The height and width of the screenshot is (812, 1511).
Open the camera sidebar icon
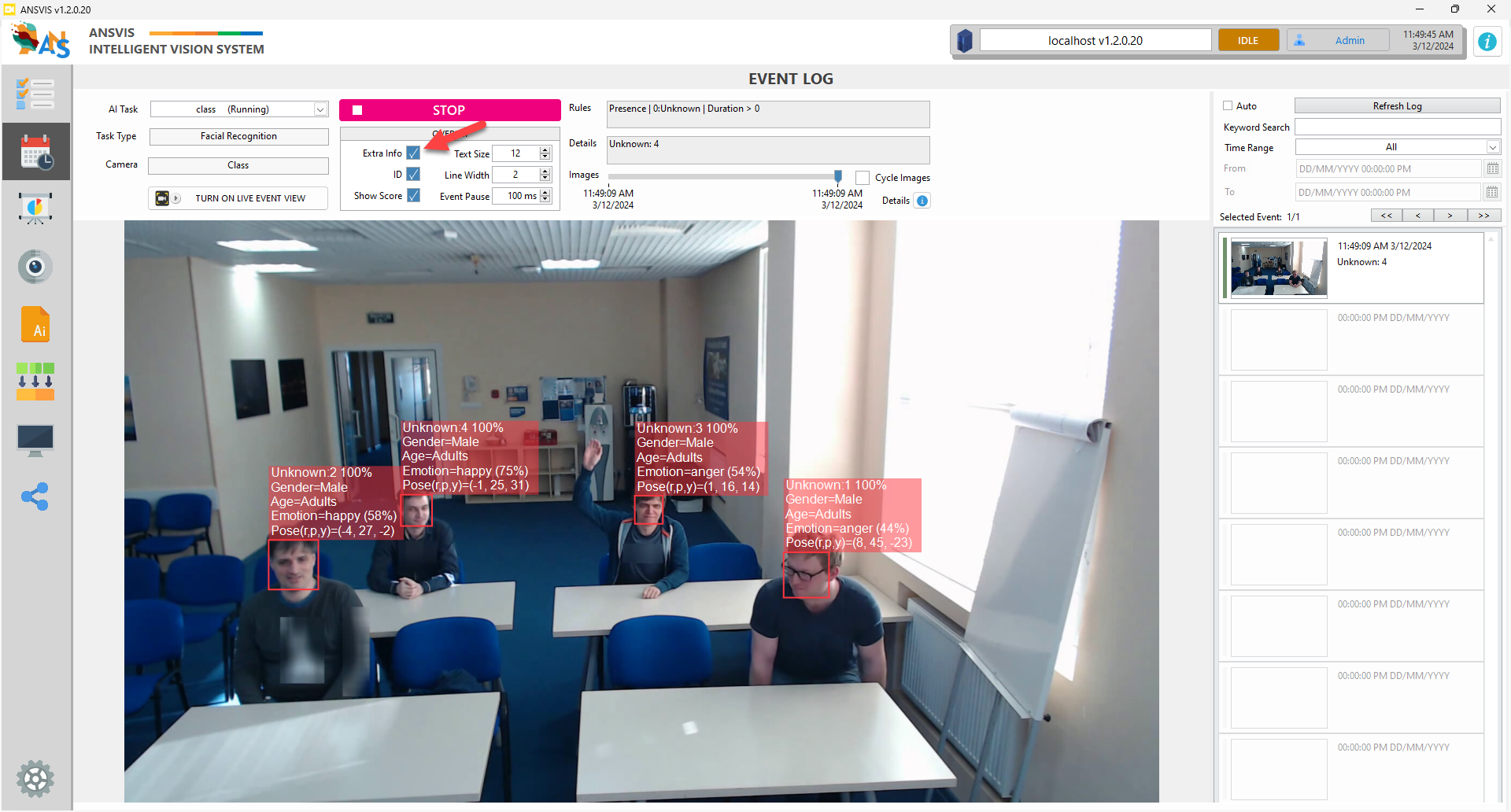35,267
